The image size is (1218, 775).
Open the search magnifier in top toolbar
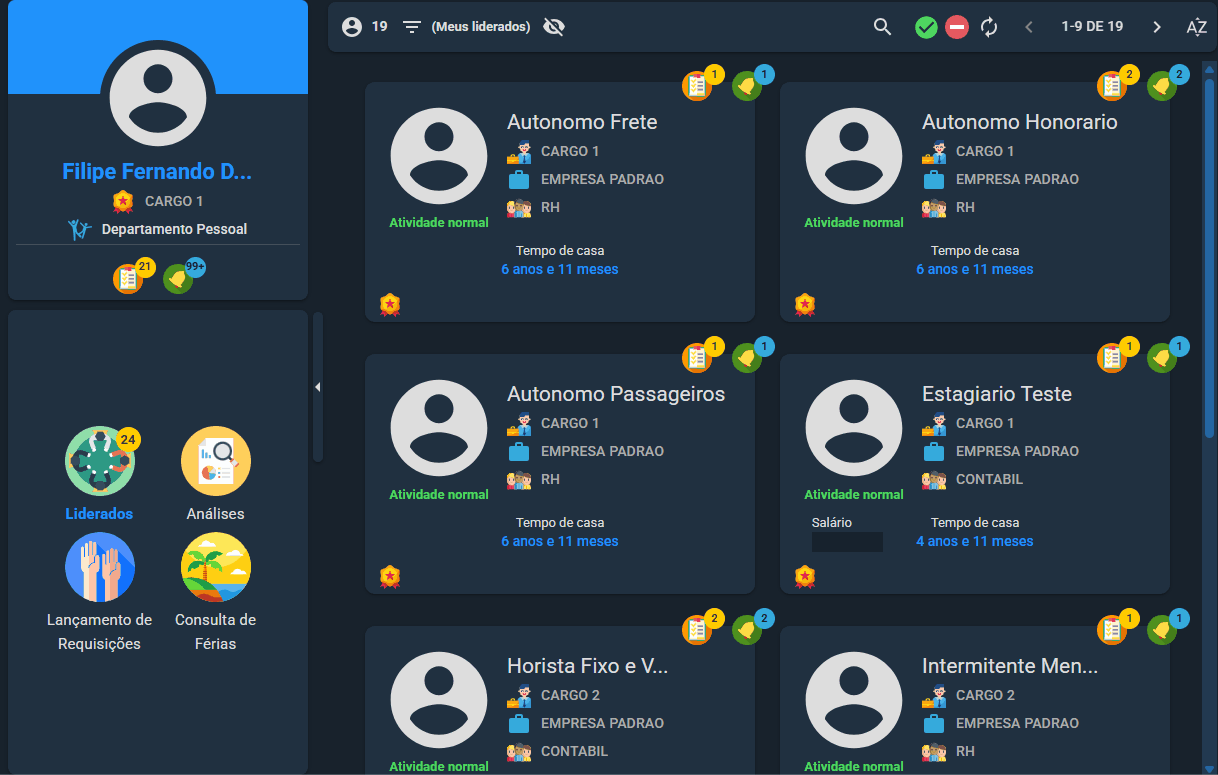(x=882, y=27)
